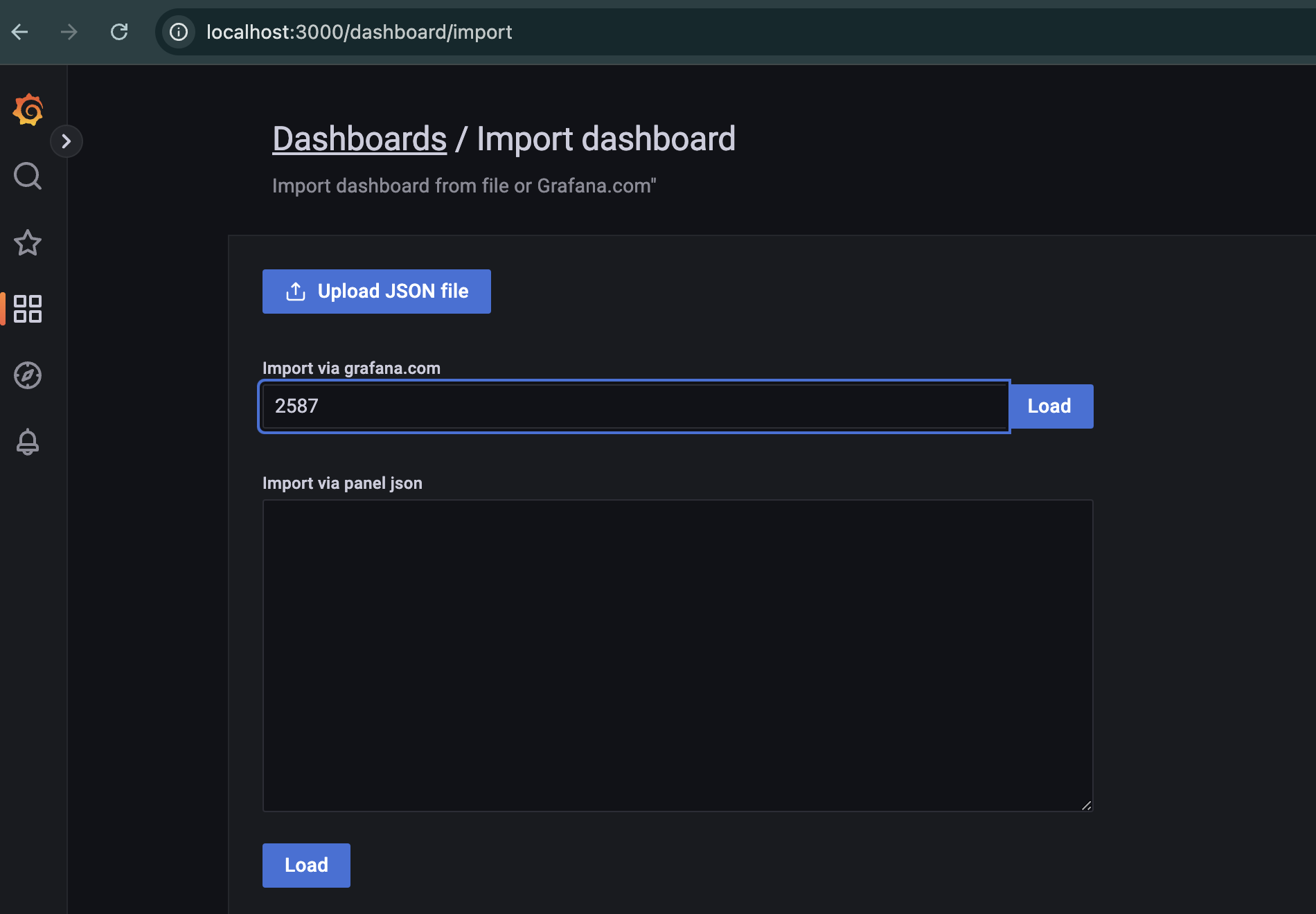Click the 'Import via grafana.com' label
Screen dimensions: 1316x914
pyautogui.click(x=351, y=368)
